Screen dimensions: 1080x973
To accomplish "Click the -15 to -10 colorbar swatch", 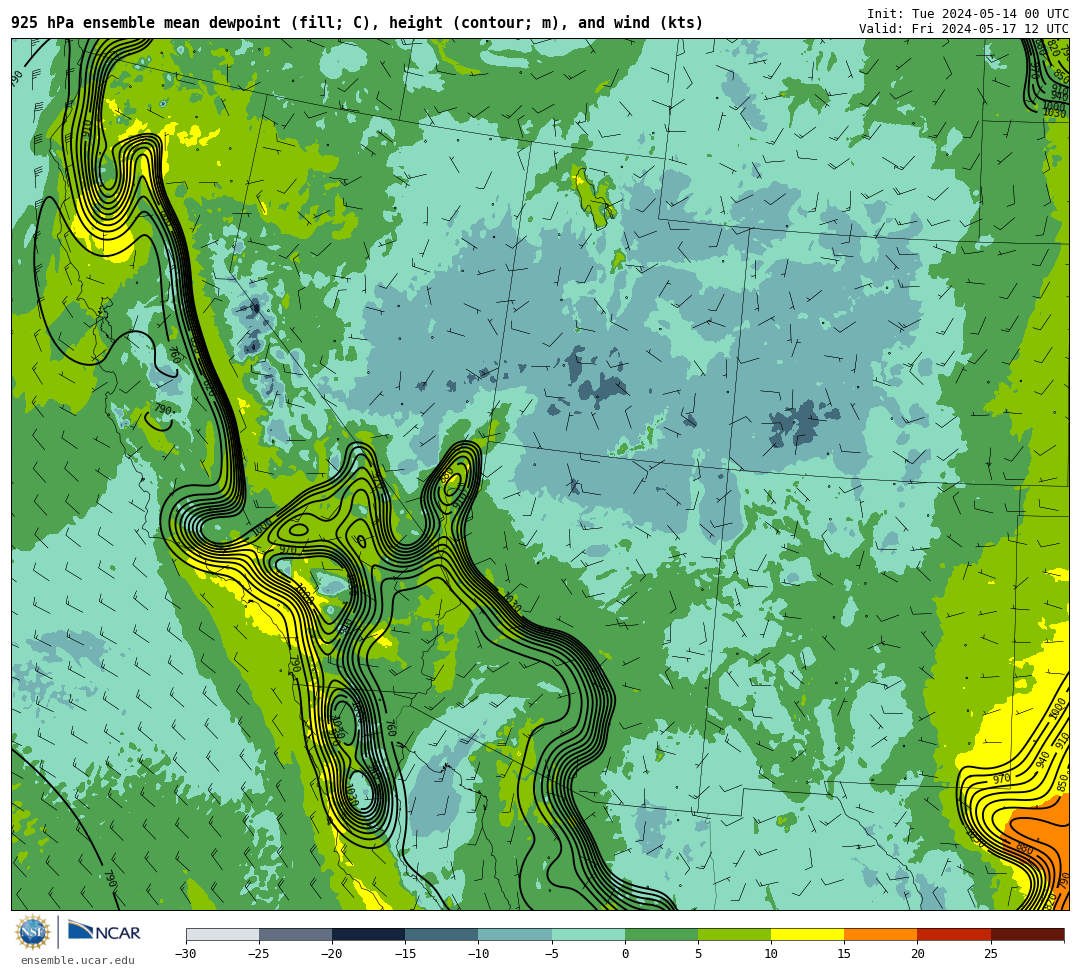I will pos(442,934).
